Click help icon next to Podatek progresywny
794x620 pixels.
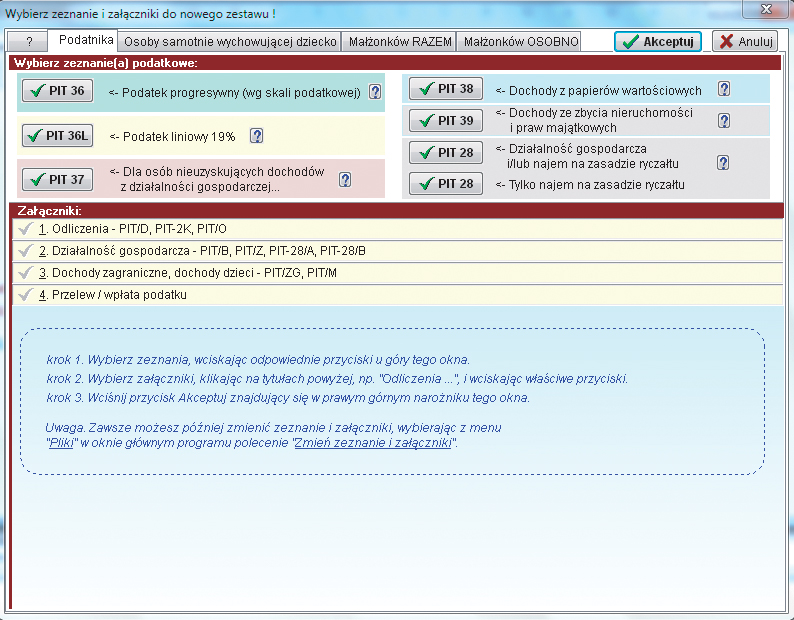coord(375,92)
